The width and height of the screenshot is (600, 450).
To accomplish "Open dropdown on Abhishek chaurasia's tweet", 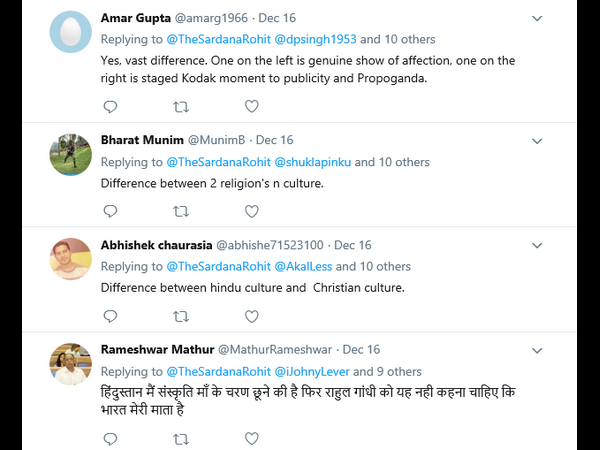I will click(537, 245).
